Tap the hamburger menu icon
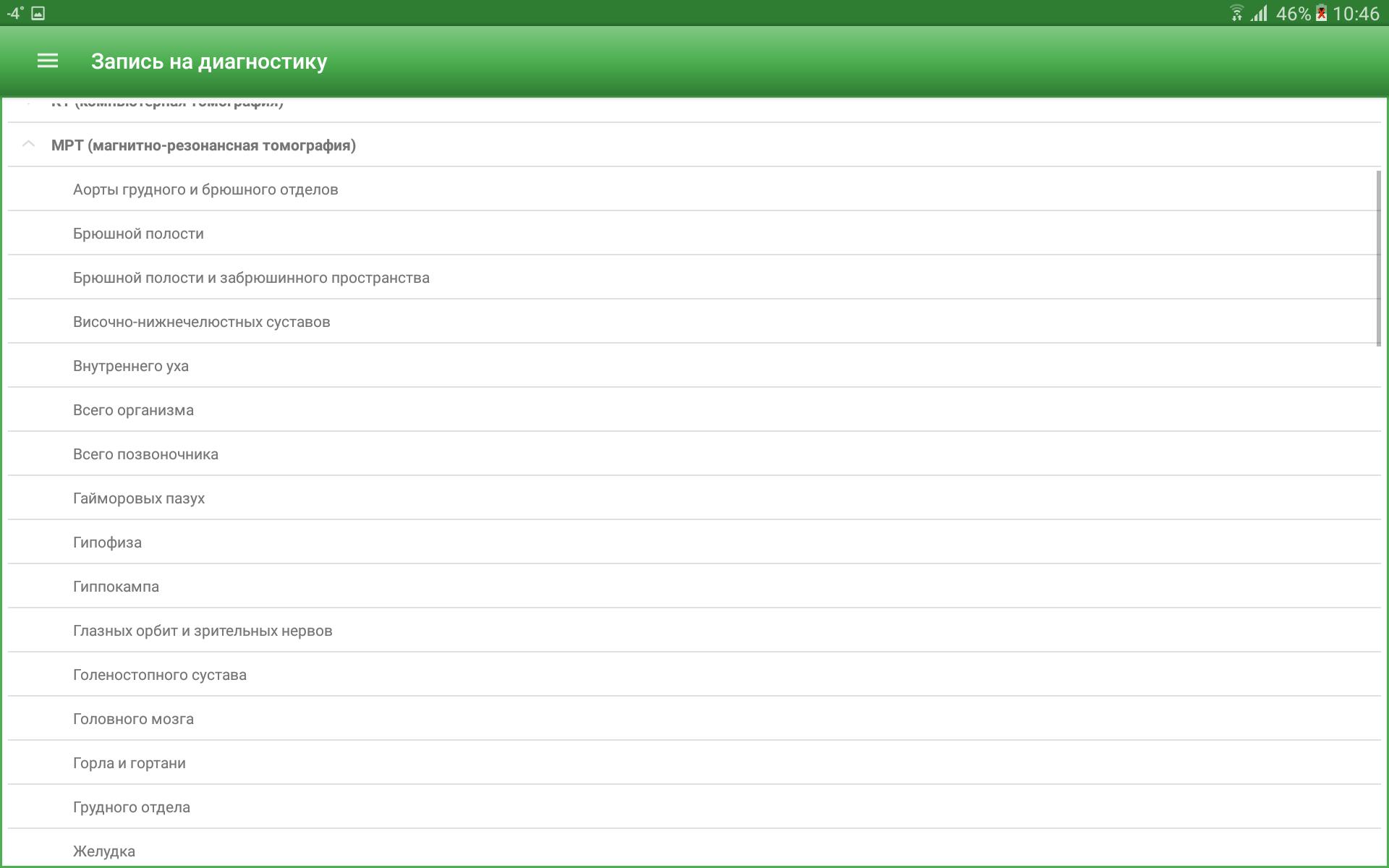This screenshot has width=1389, height=868. click(x=48, y=61)
